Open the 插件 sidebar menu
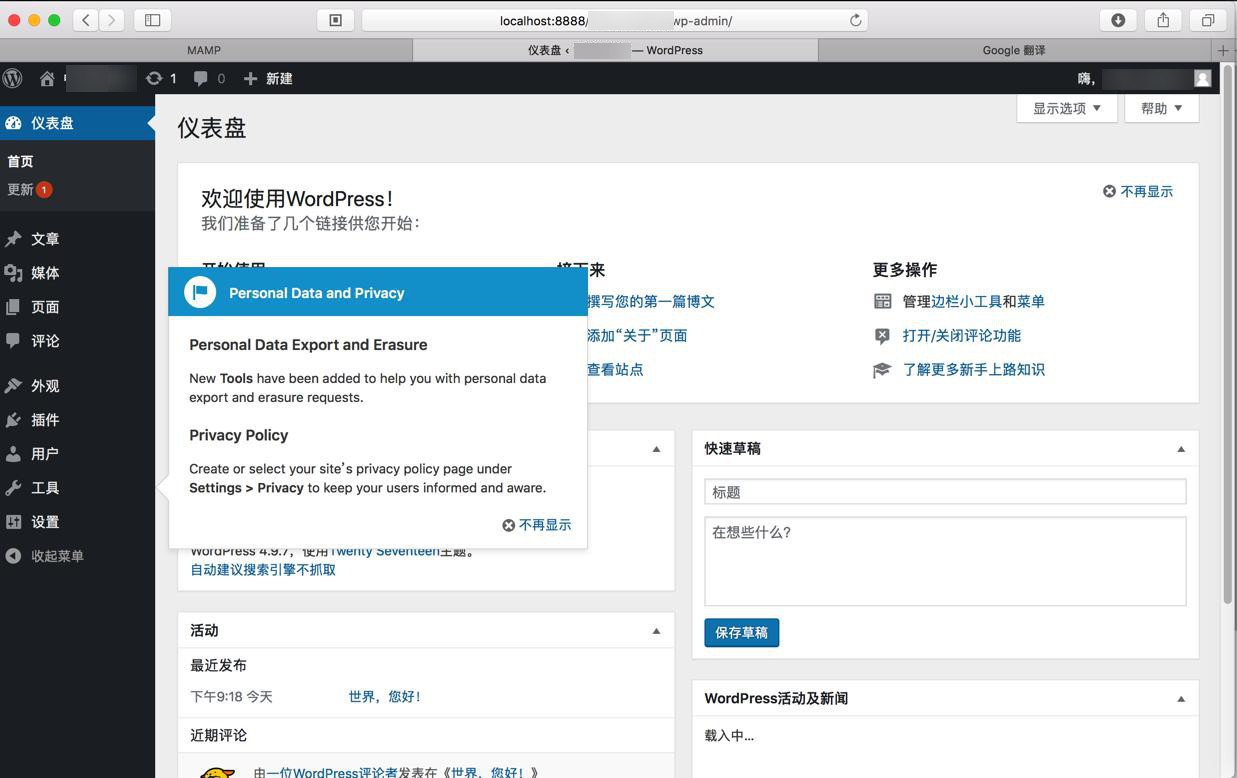The height and width of the screenshot is (778, 1237). coord(77,420)
